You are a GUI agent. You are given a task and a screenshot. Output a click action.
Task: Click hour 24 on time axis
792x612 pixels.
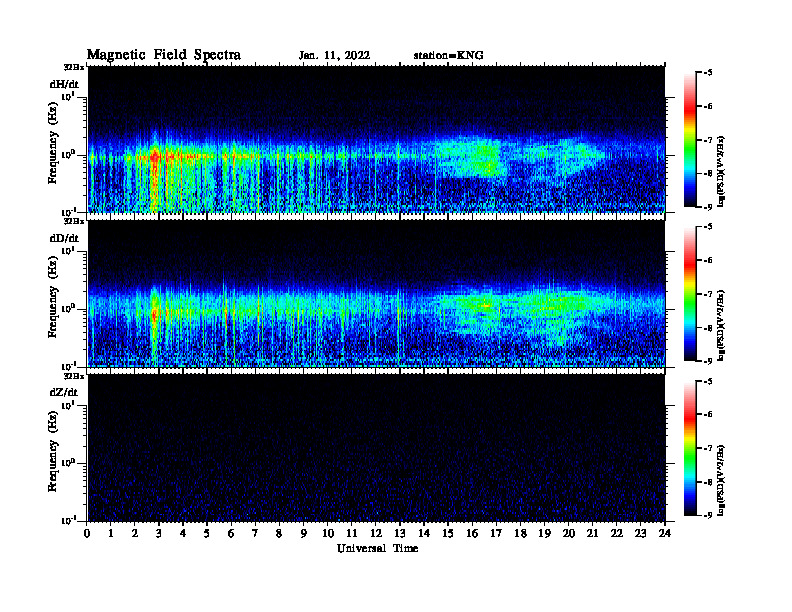tap(665, 534)
